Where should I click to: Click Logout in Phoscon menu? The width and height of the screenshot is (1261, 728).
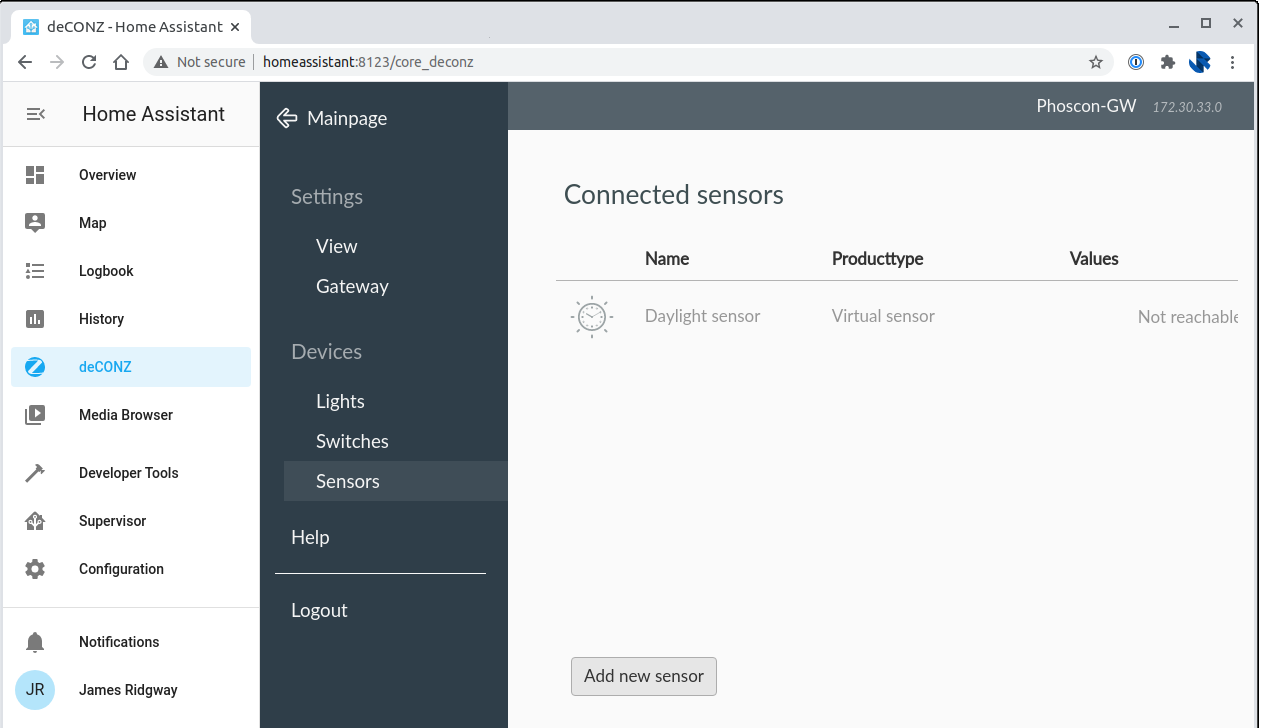(319, 610)
